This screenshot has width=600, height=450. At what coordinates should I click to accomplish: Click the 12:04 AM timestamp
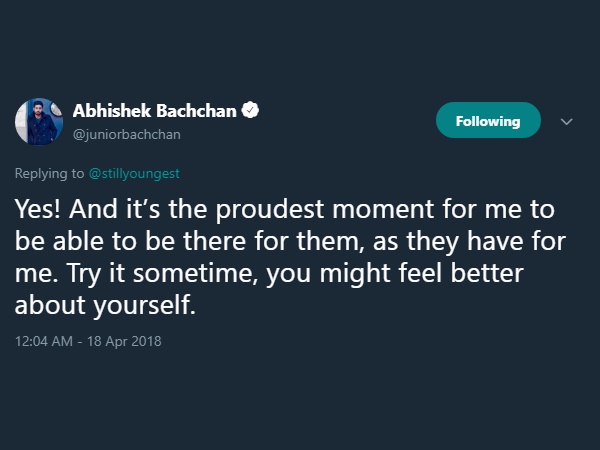pyautogui.click(x=44, y=341)
